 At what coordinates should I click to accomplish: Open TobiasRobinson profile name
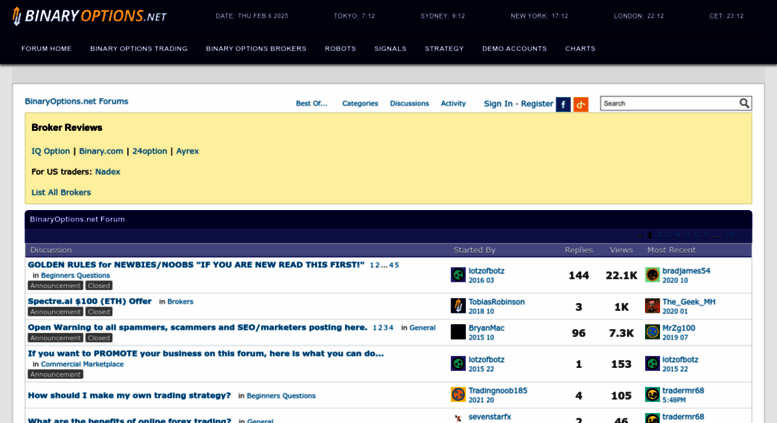497,302
